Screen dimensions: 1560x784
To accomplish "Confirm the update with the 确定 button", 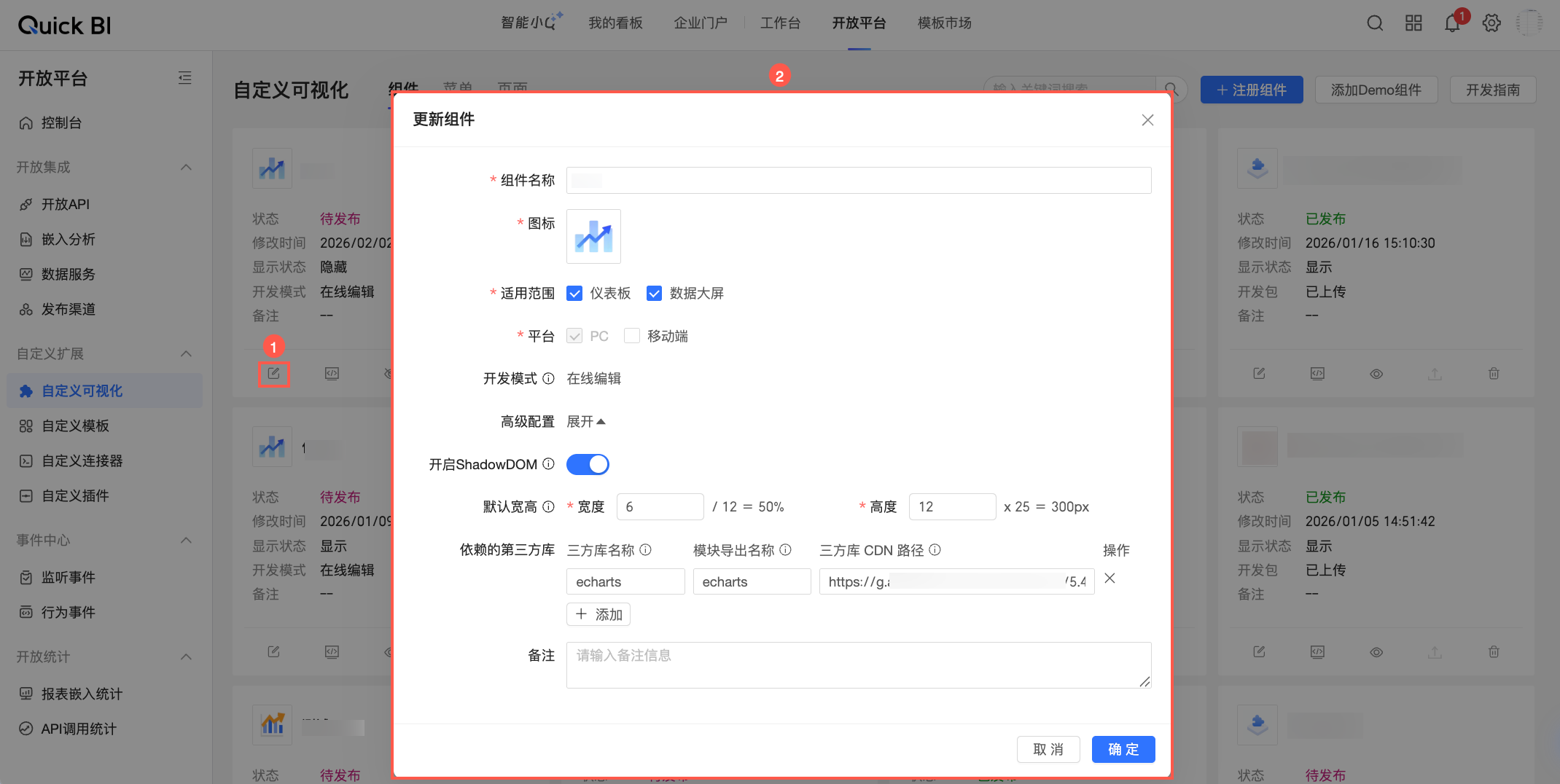I will (1123, 749).
